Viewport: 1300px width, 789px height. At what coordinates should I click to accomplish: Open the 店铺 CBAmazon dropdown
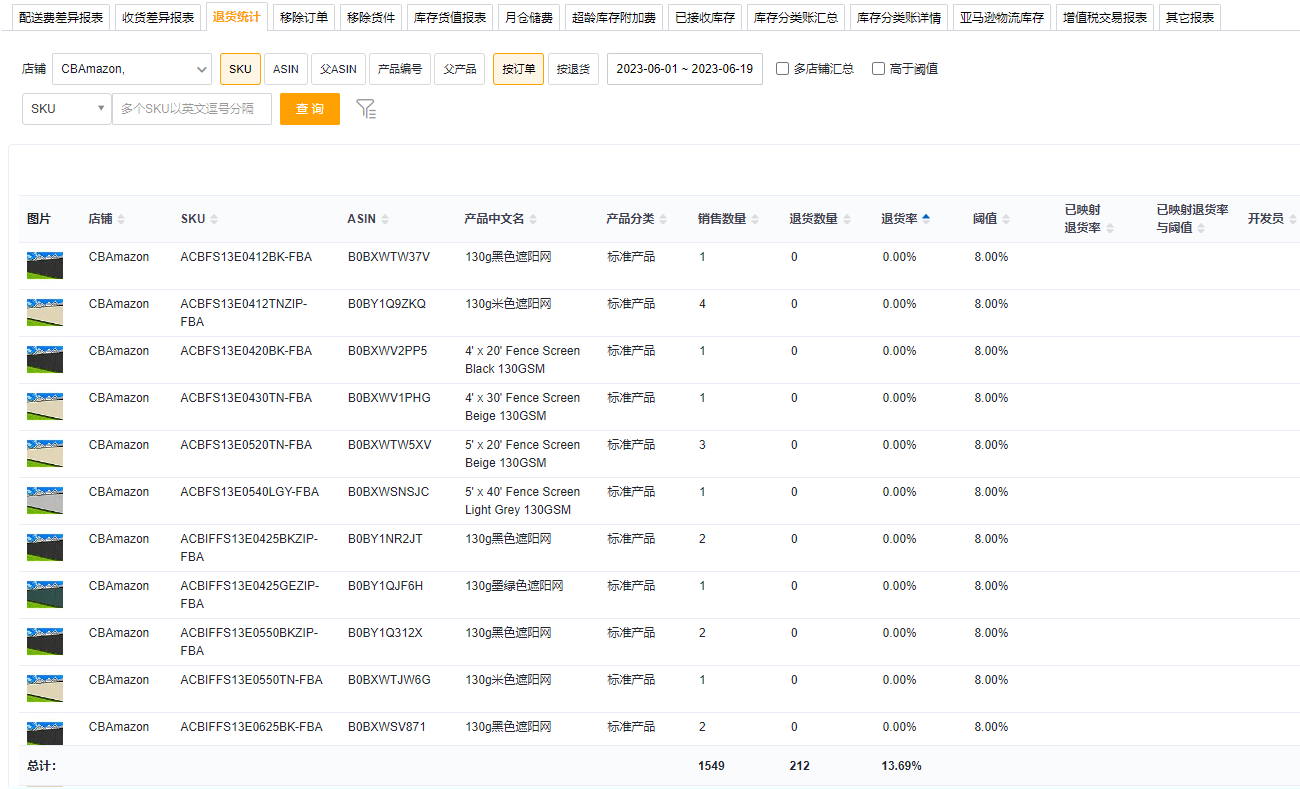(x=131, y=69)
